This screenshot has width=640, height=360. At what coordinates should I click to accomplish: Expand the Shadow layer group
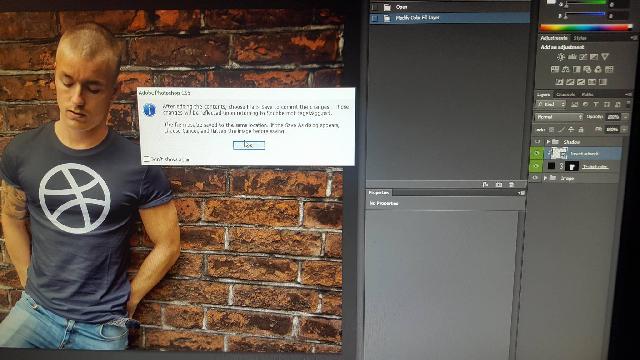[x=548, y=142]
